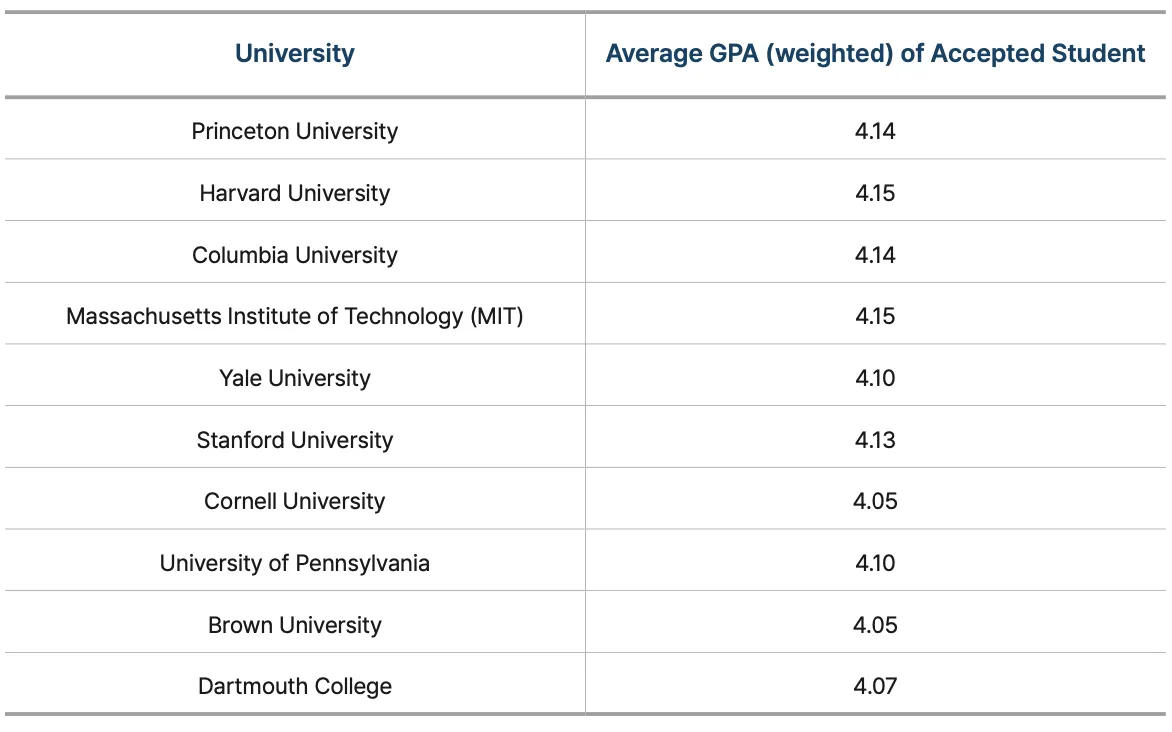1172x732 pixels.
Task: Select Massachusetts Institute of Technology (MIT) cell
Action: pos(295,317)
